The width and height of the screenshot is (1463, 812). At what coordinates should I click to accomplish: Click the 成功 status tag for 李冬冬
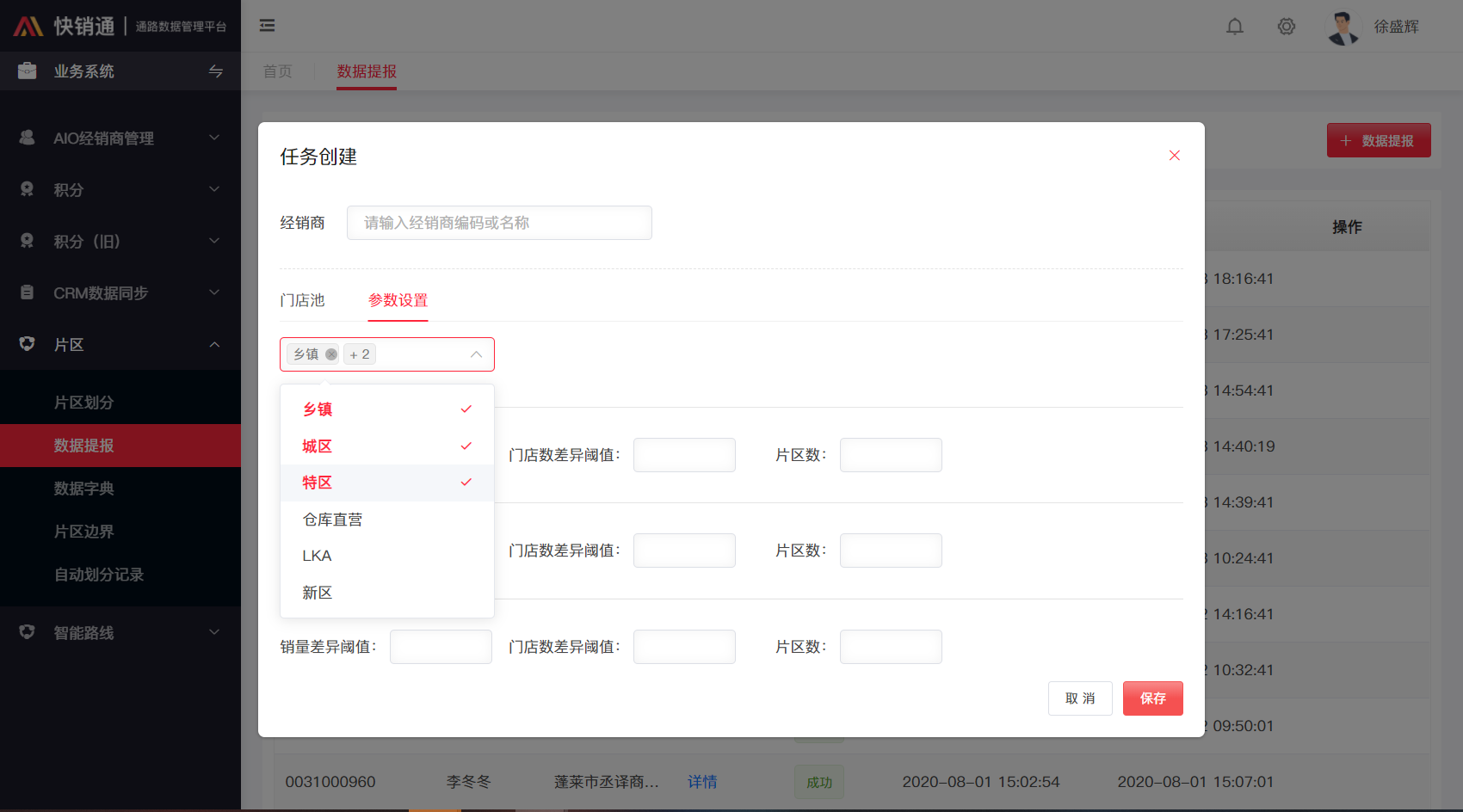[x=819, y=782]
